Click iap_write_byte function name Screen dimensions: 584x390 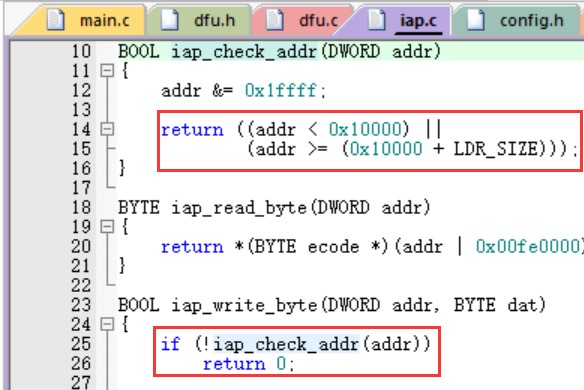point(244,305)
